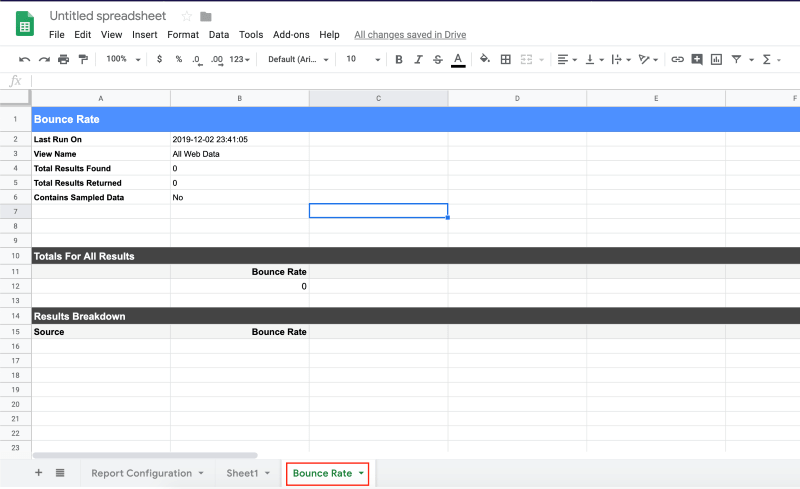
Task: Toggle Italic formatting
Action: [418, 60]
